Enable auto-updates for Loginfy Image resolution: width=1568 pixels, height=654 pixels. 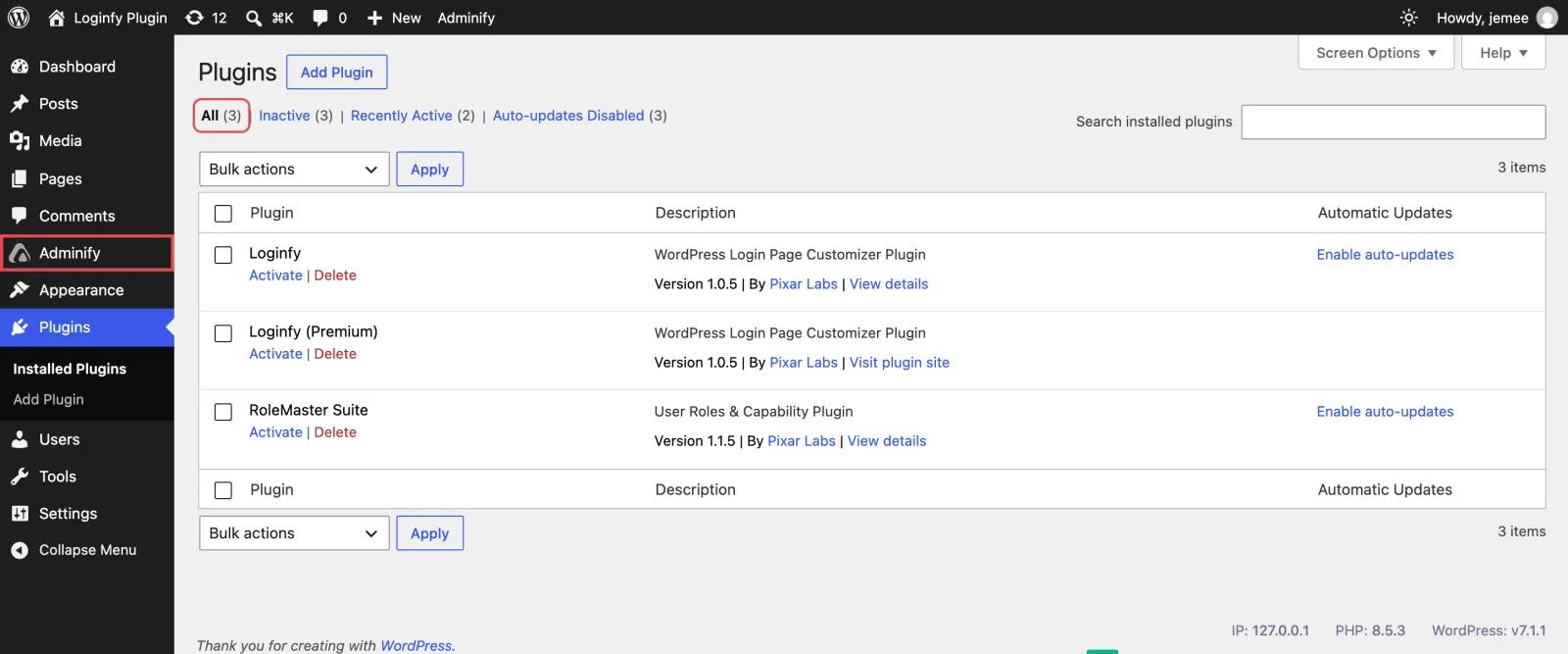(x=1385, y=255)
